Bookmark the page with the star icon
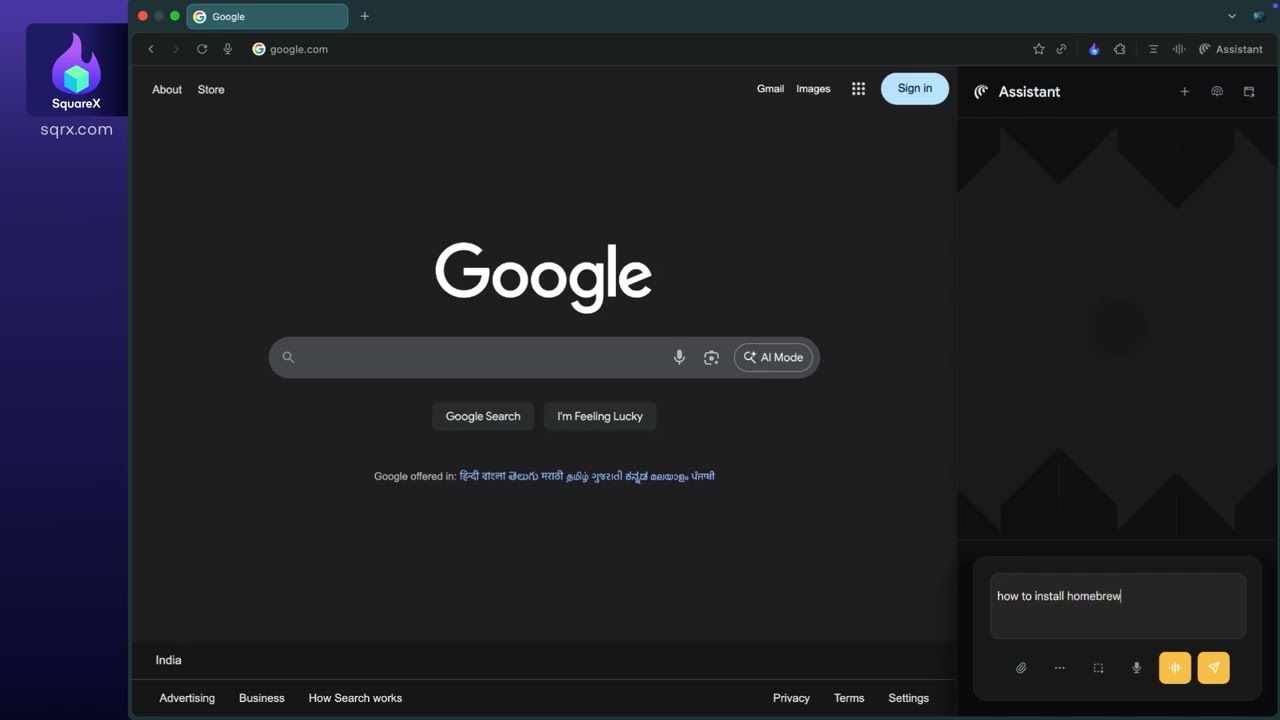Image resolution: width=1280 pixels, height=720 pixels. (1039, 49)
